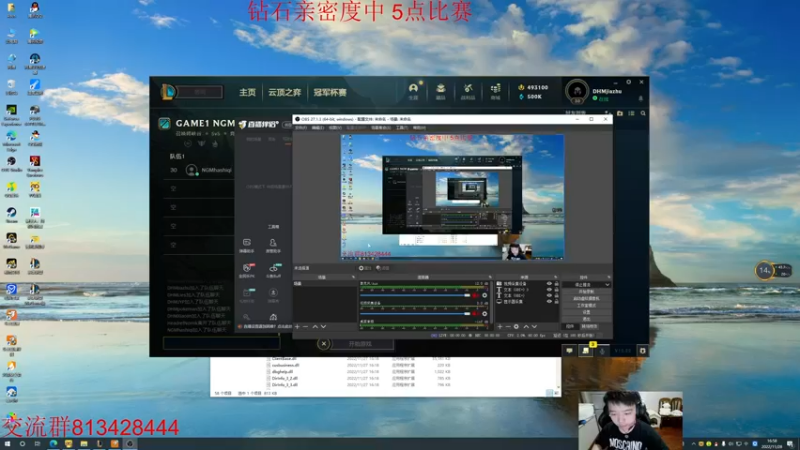800x450 pixels.
Task: Click the magnifier tool icon in helper overlay
Action: pos(247,317)
